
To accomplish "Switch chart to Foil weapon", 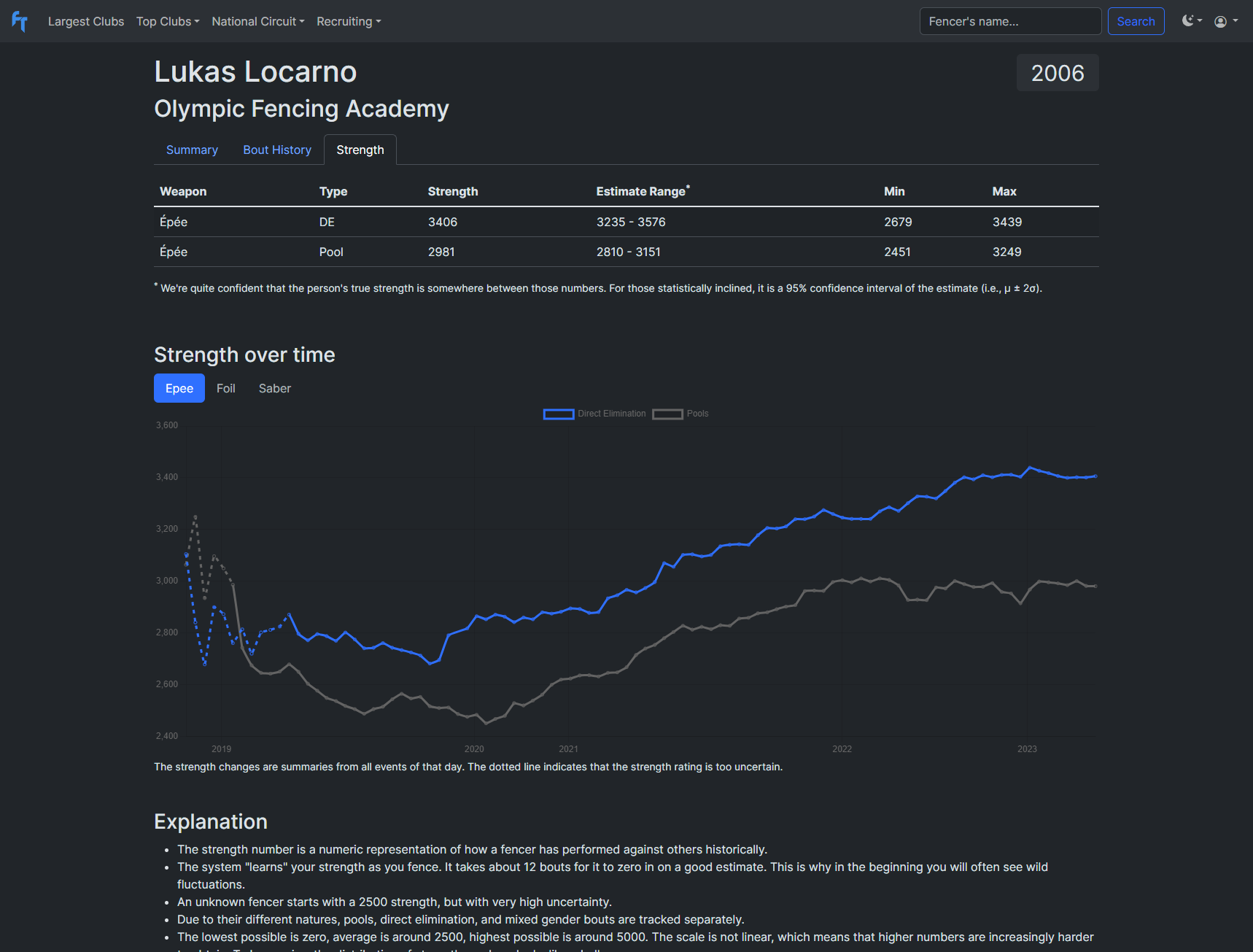I will click(225, 388).
